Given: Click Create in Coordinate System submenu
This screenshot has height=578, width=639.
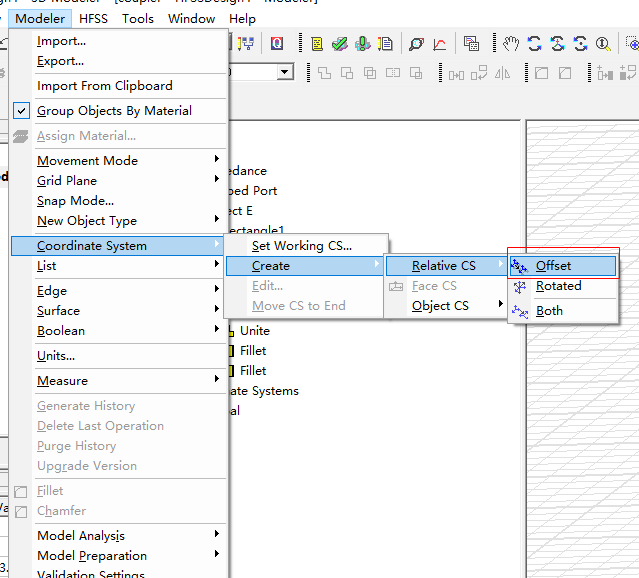Looking at the screenshot, I should pos(304,266).
